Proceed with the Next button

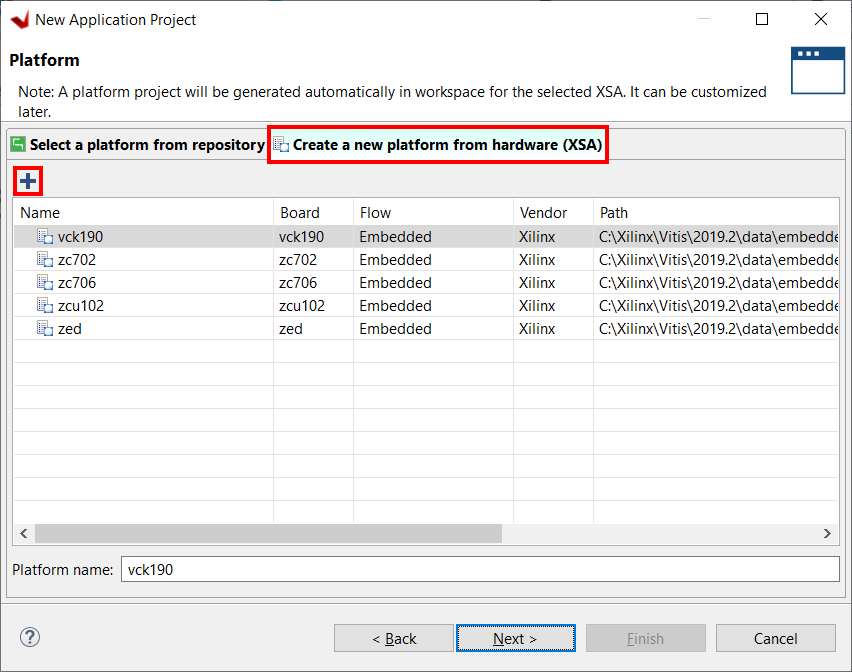516,638
